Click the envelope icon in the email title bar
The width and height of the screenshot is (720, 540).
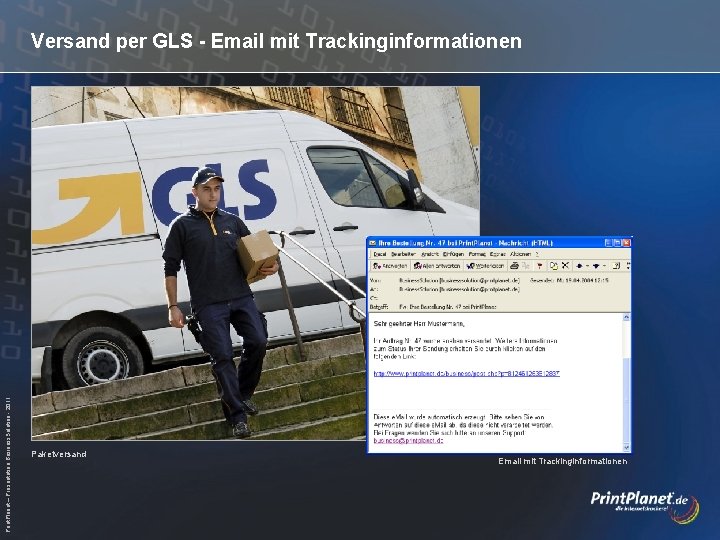click(x=373, y=243)
